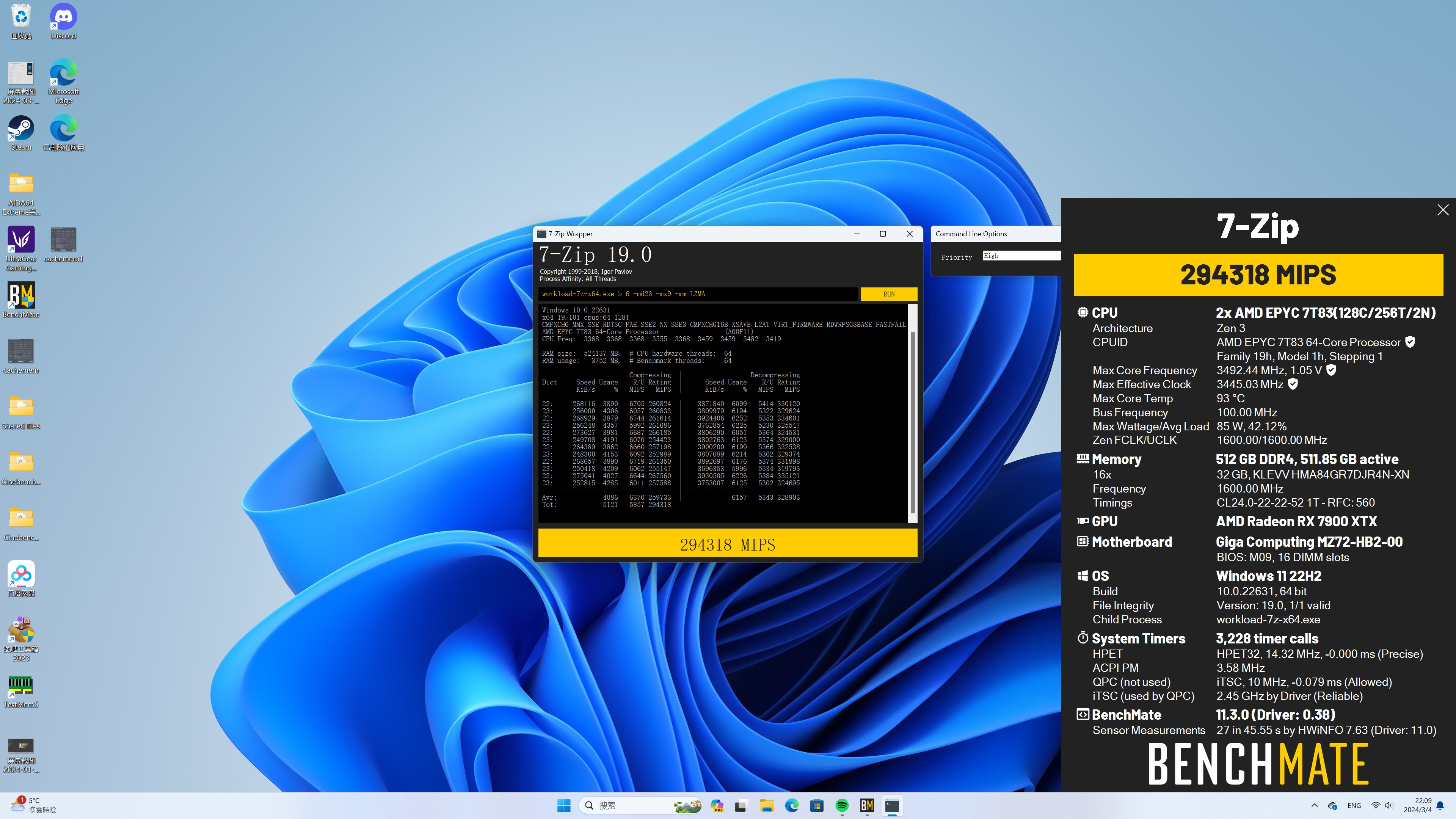Click the AMD Radeon RX 7900 XTX text
Screen dimensions: 1456x819
1297,521
